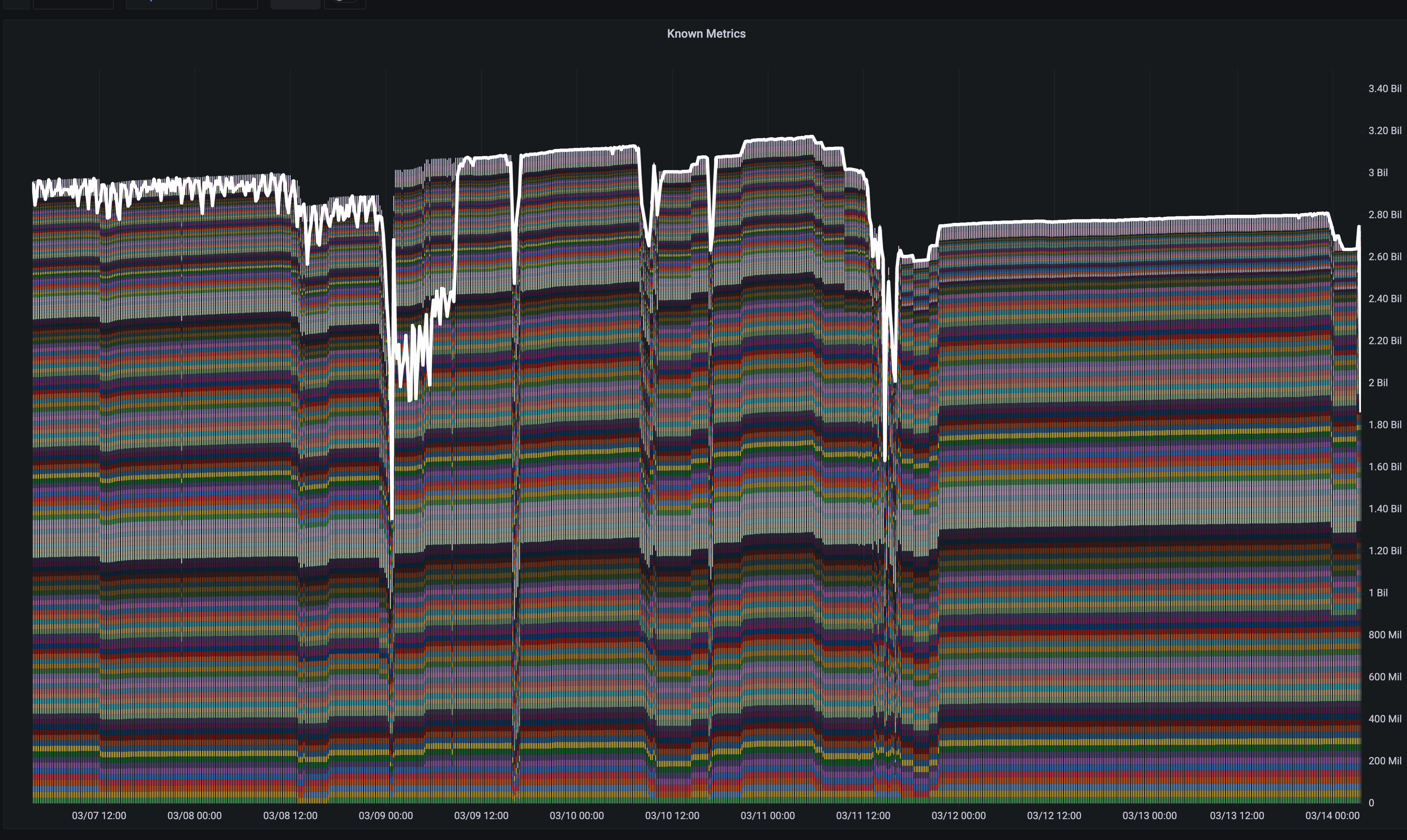Click the 03/11 12:00 time label
1407x840 pixels.
pos(863,816)
